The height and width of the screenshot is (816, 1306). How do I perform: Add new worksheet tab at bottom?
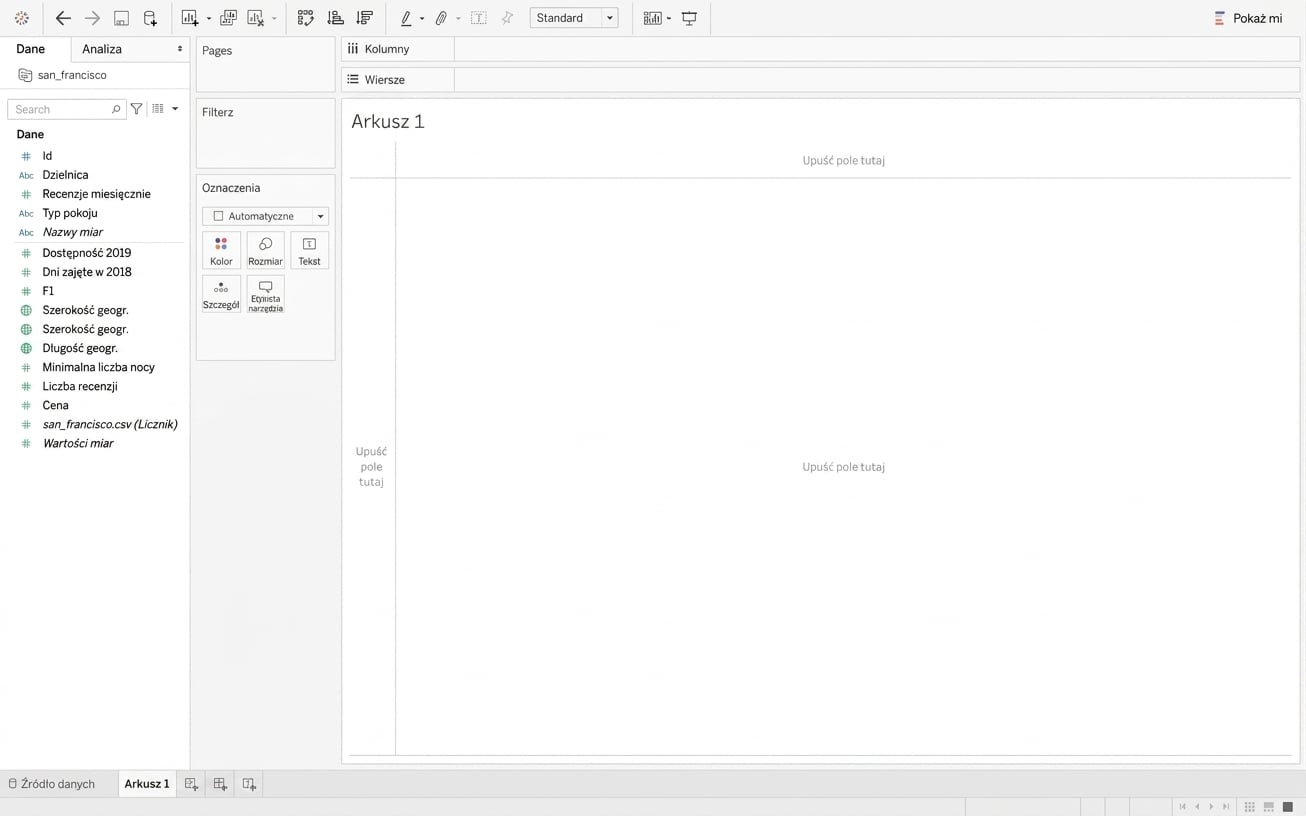pos(191,784)
